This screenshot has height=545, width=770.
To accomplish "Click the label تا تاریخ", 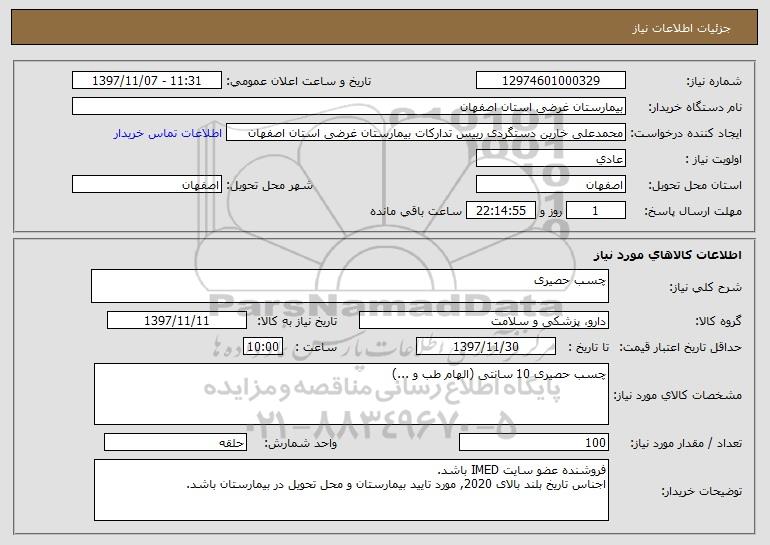I will pyautogui.click(x=588, y=347).
